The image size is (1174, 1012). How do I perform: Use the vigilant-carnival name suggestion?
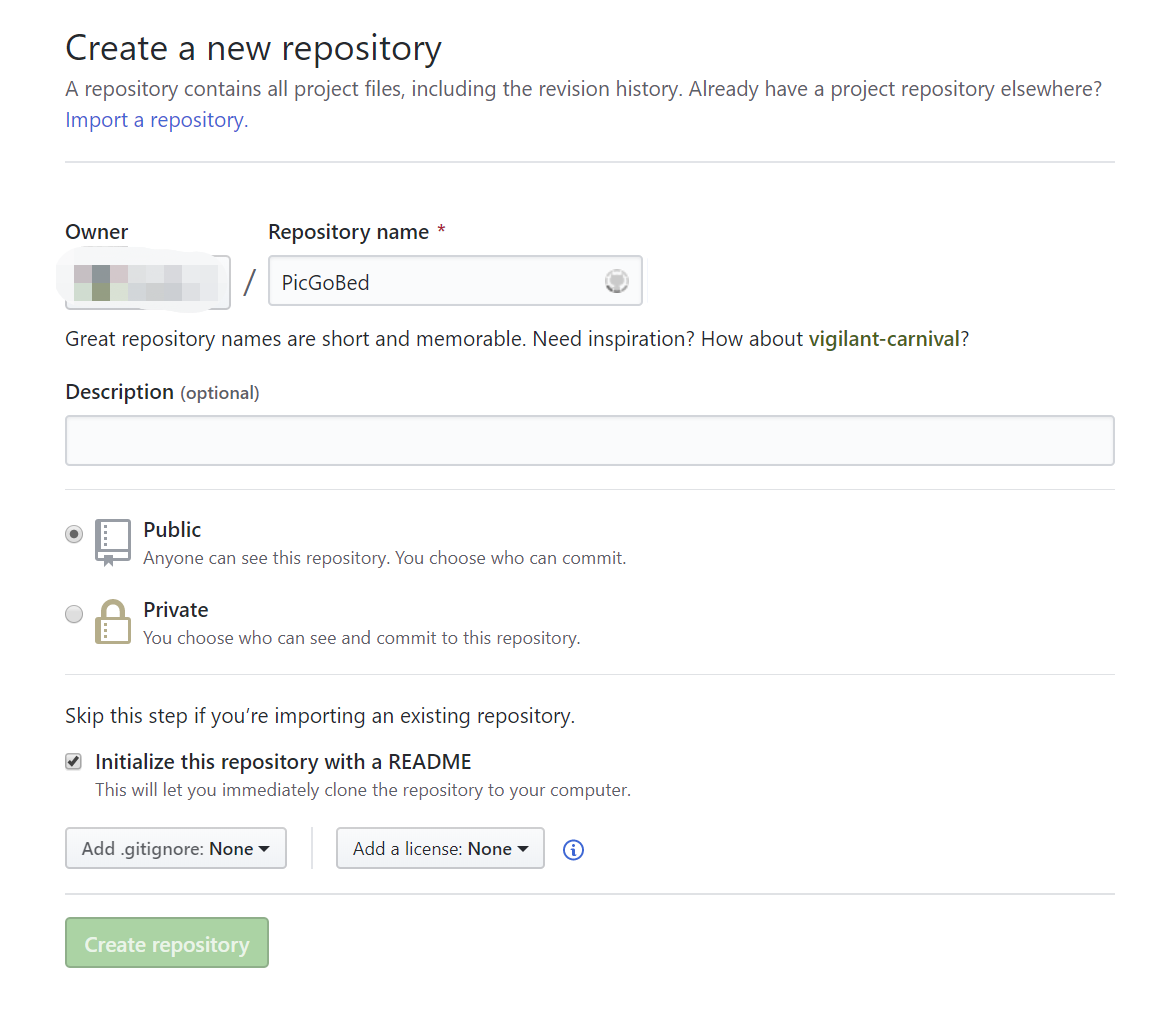[883, 339]
